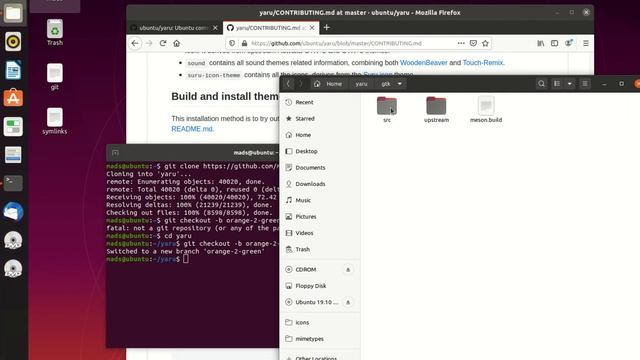
Task: Open Pictures in Files sidebar
Action: point(320,216)
